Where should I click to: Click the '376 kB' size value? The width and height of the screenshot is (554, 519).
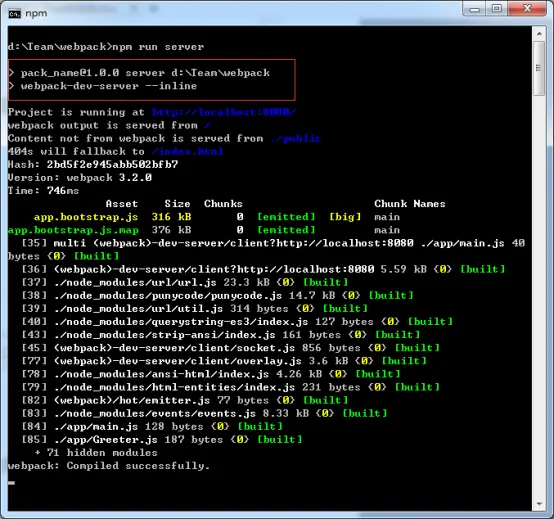pyautogui.click(x=171, y=230)
